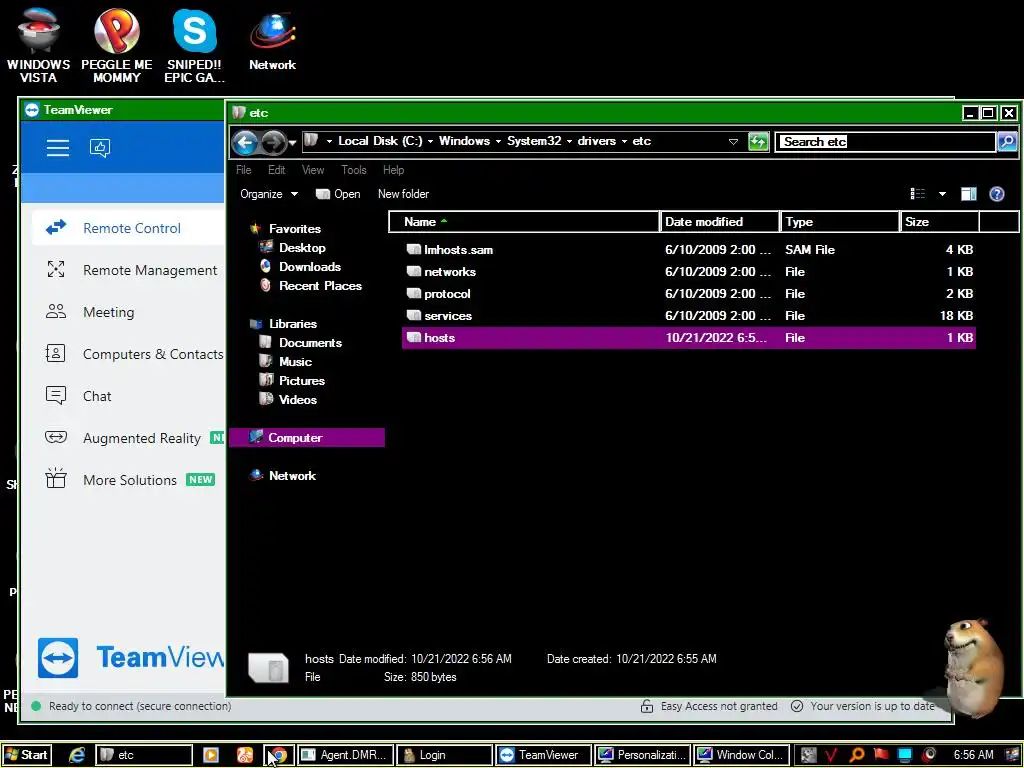Click Explorer Back arrow button

(245, 142)
